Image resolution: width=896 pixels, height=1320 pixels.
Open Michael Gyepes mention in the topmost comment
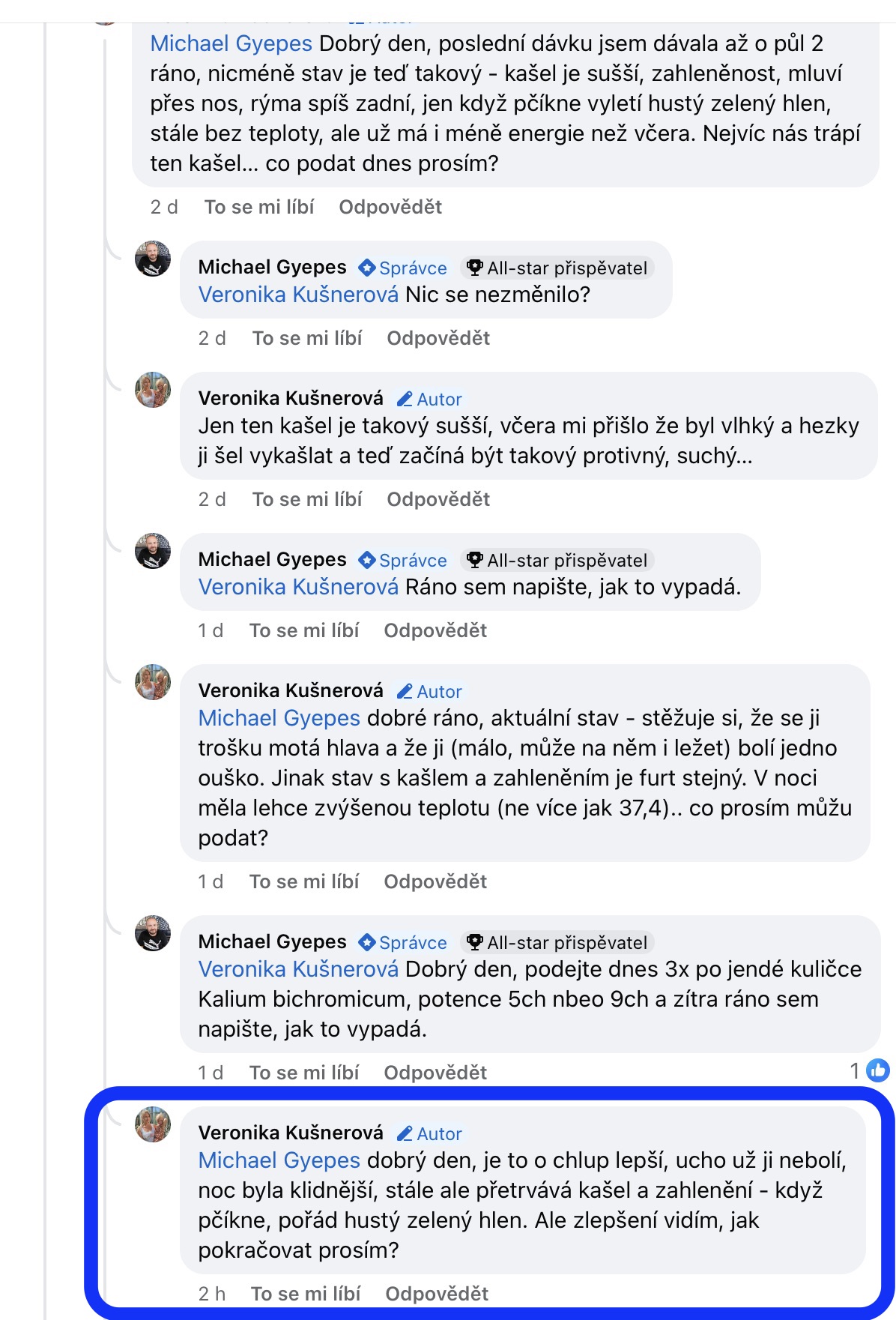tap(231, 43)
